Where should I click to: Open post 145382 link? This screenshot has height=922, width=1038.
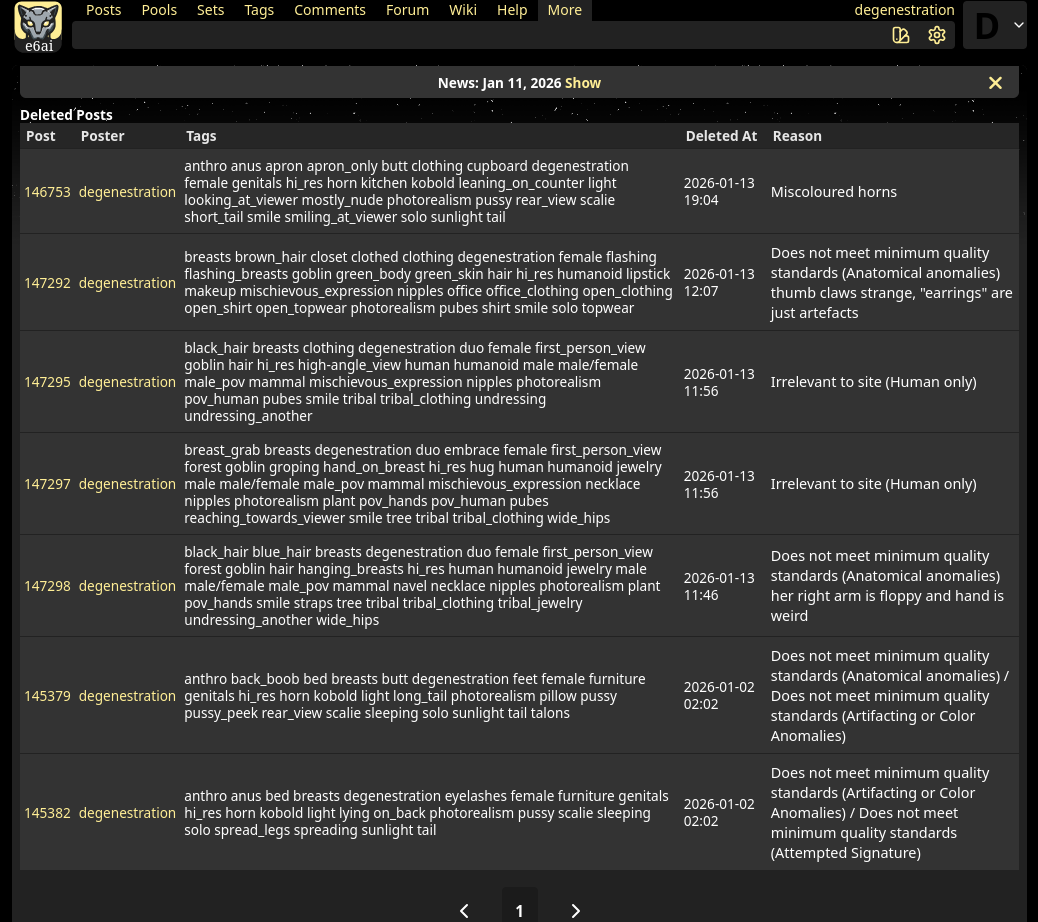tap(47, 813)
